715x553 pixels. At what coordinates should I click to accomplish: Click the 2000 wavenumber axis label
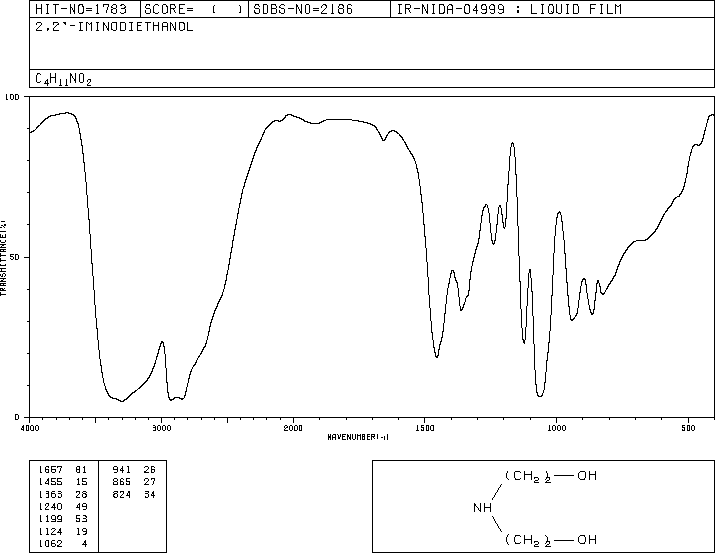click(293, 428)
